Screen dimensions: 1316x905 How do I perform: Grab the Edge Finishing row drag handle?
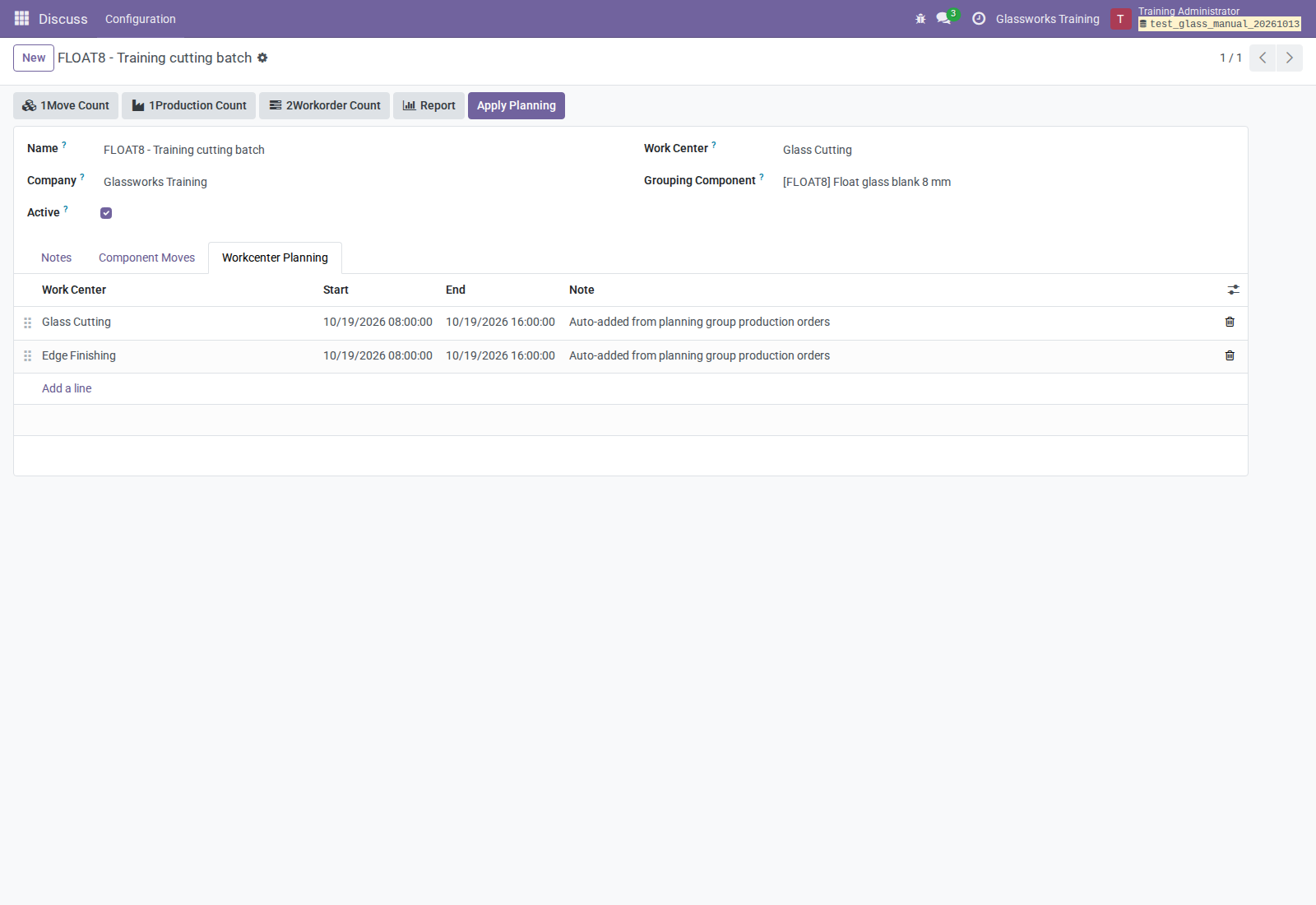(x=27, y=355)
